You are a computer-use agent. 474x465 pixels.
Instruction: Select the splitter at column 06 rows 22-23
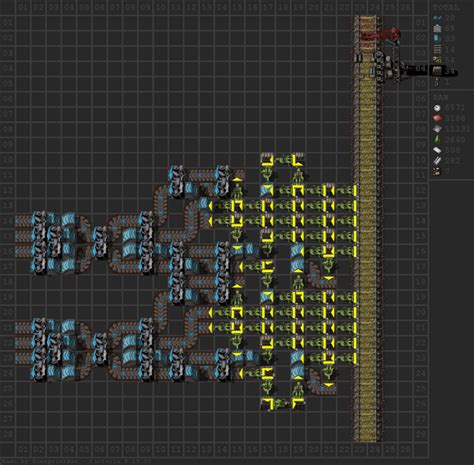[x=99, y=350]
